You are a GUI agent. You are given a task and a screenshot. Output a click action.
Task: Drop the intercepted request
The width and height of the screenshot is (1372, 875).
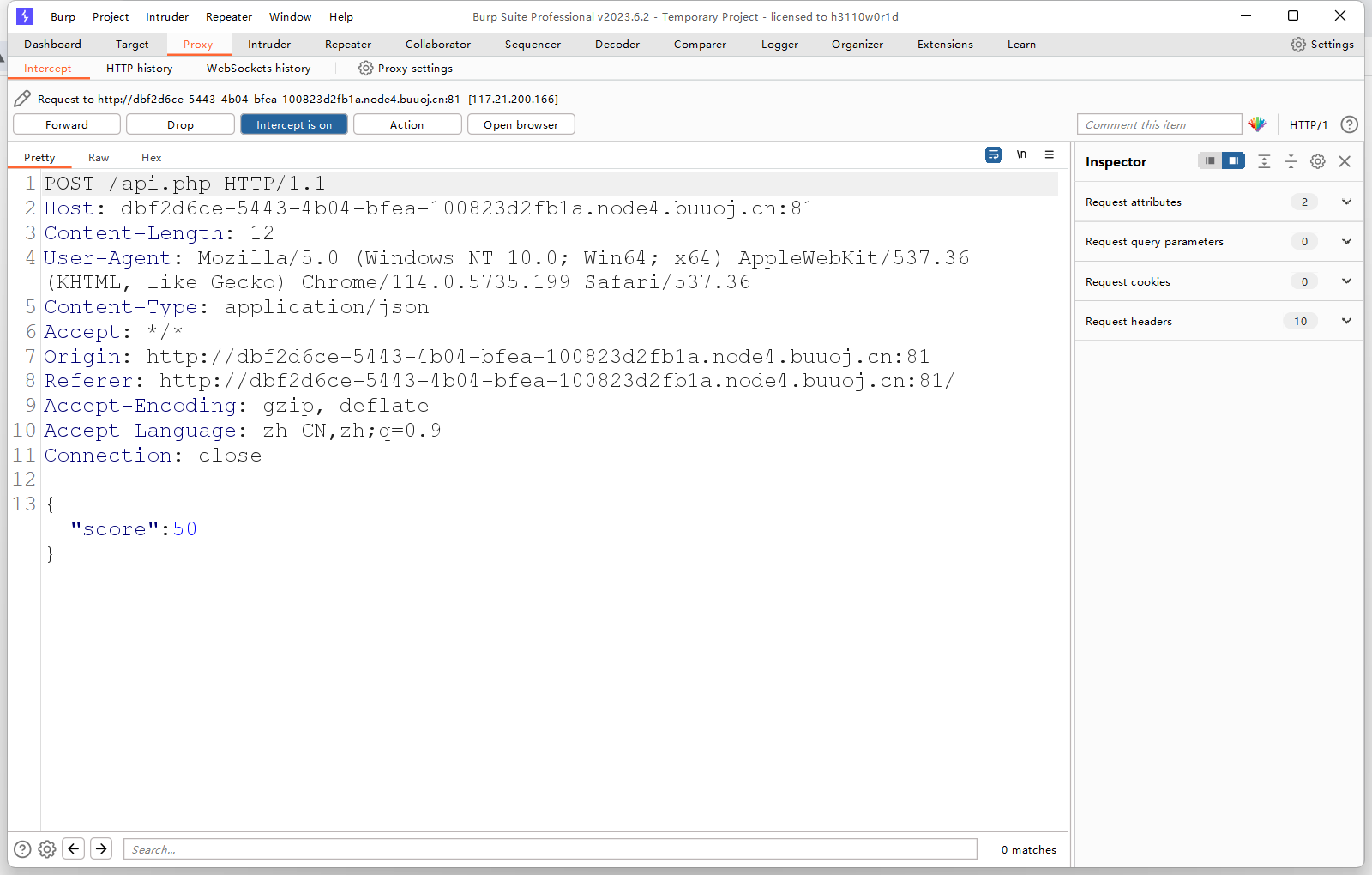[x=180, y=124]
